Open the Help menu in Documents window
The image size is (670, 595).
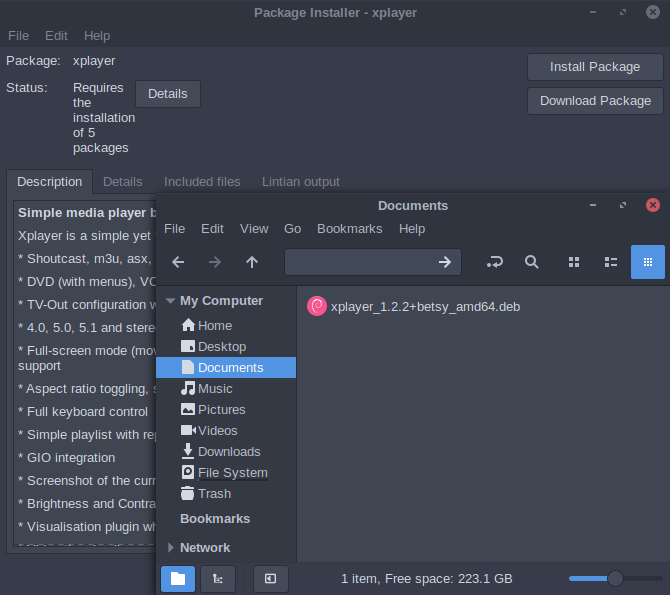point(412,229)
